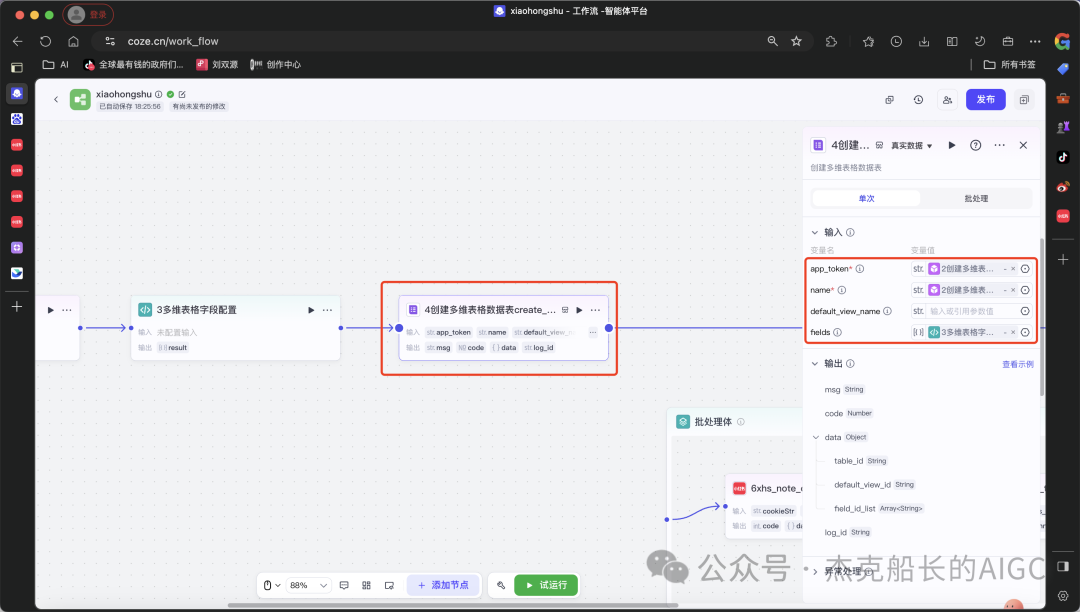Switch to the 批处理 tab

coord(976,198)
